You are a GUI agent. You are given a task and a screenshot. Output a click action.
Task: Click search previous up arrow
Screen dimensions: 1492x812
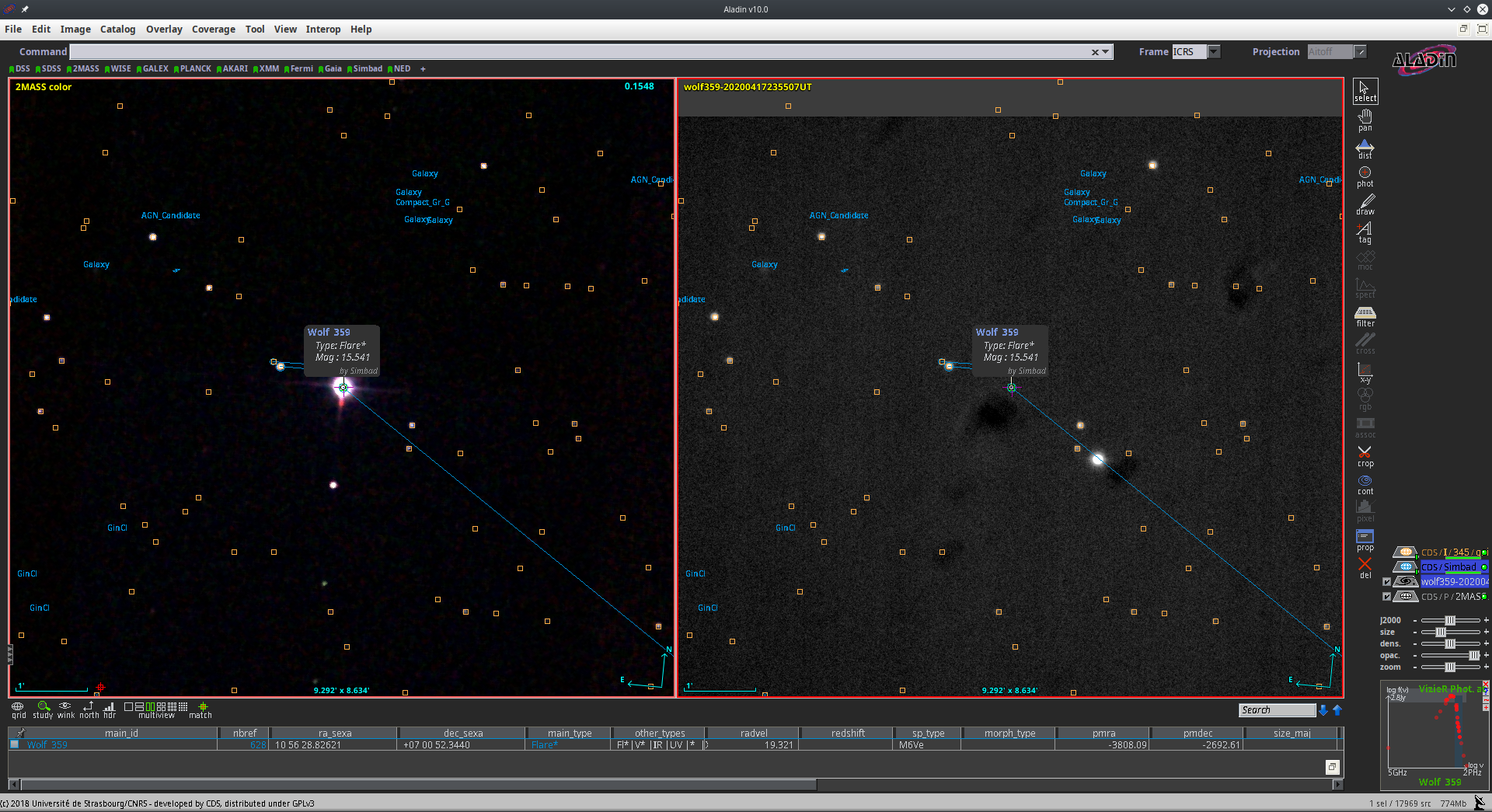pos(1337,710)
